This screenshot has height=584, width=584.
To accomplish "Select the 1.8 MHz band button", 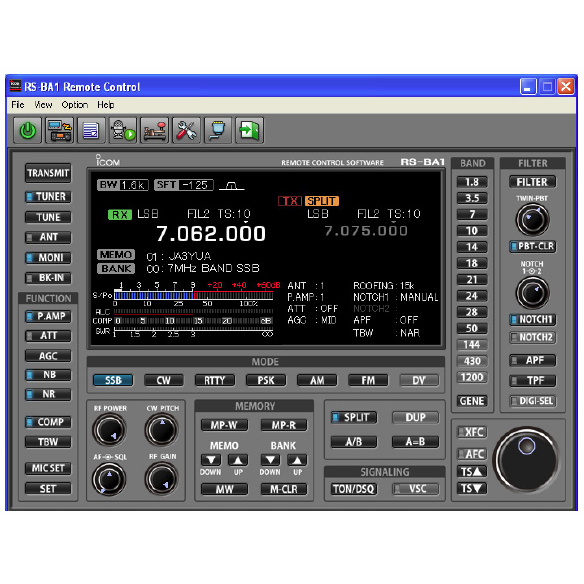I will click(472, 182).
